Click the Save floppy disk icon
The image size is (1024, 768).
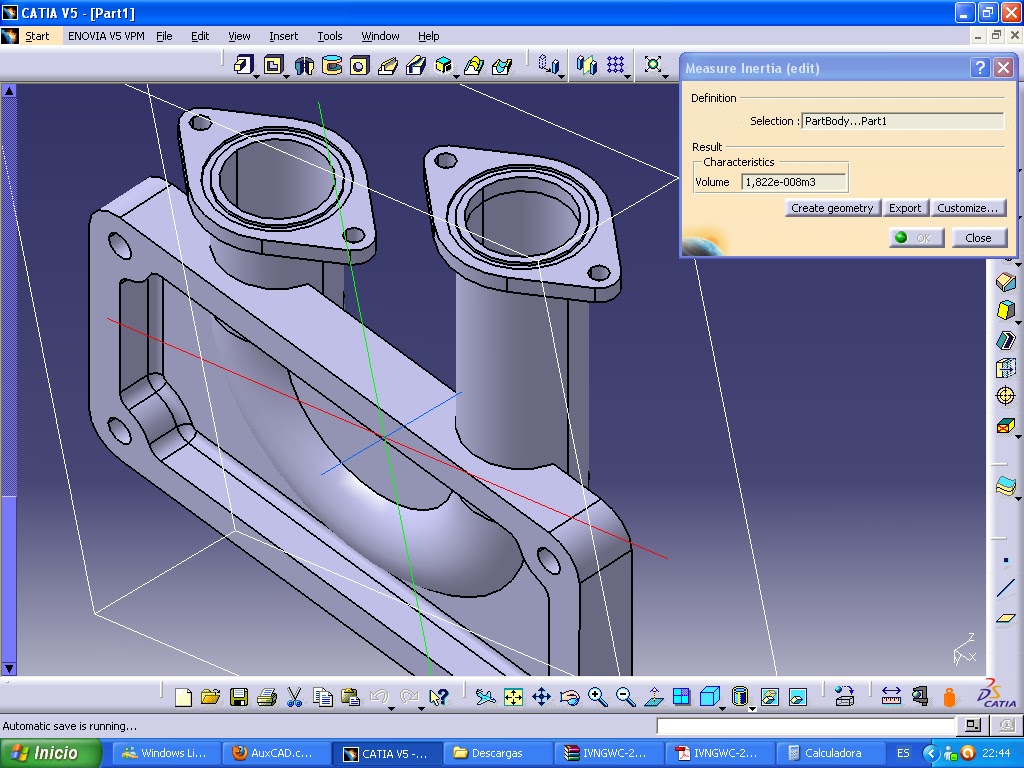click(238, 697)
